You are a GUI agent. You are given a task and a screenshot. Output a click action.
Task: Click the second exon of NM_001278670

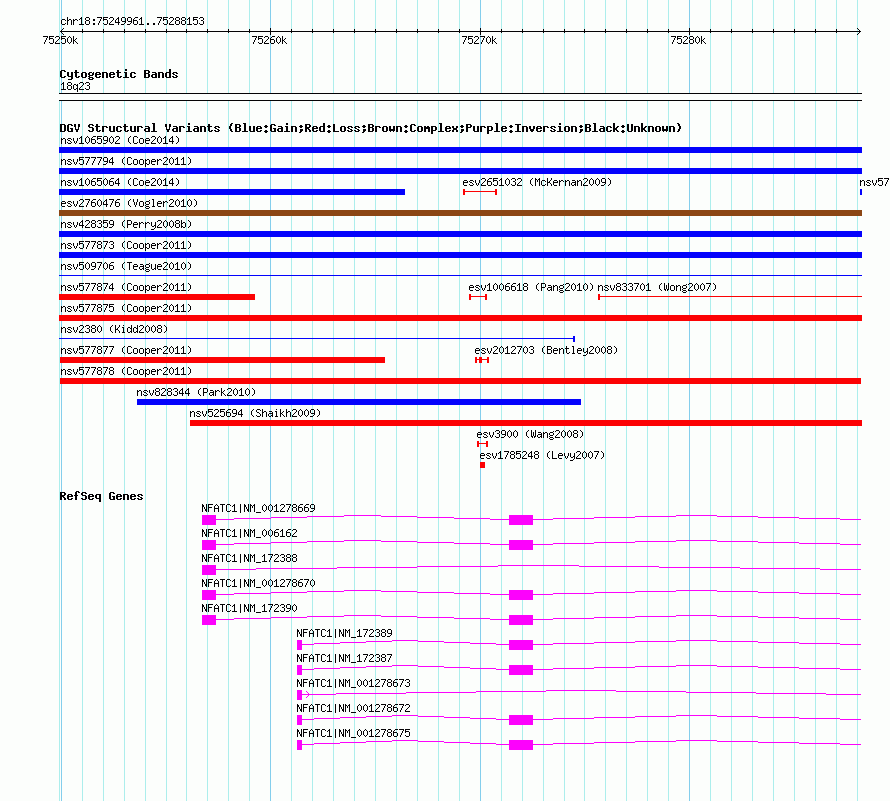click(x=521, y=595)
